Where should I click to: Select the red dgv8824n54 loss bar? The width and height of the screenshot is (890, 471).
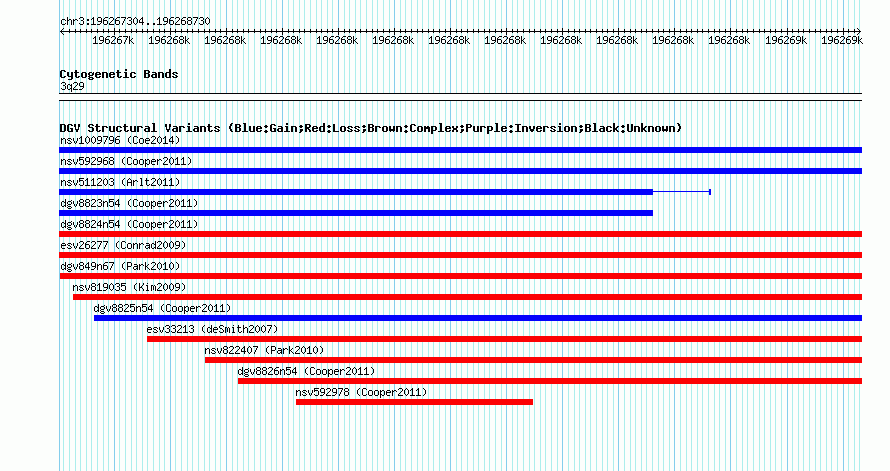click(460, 234)
